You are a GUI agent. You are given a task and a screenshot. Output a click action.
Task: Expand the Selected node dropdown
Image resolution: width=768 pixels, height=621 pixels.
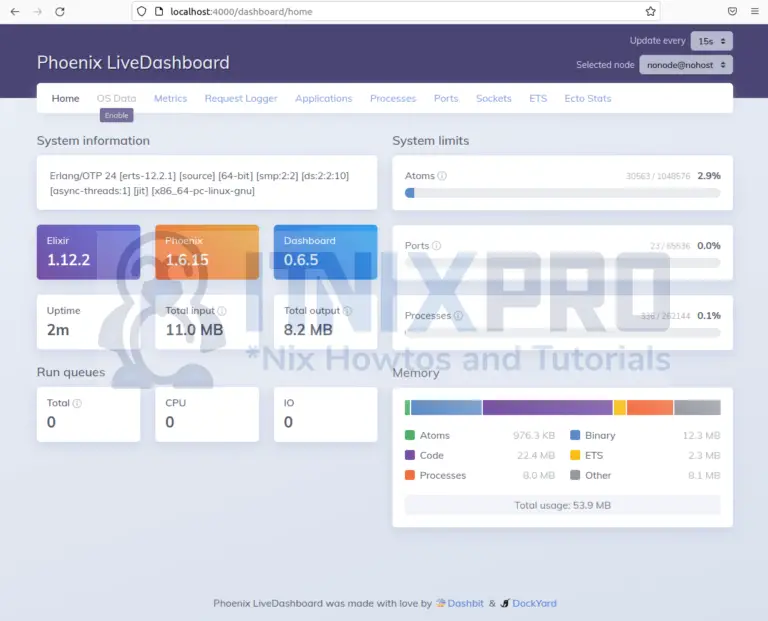click(x=686, y=65)
